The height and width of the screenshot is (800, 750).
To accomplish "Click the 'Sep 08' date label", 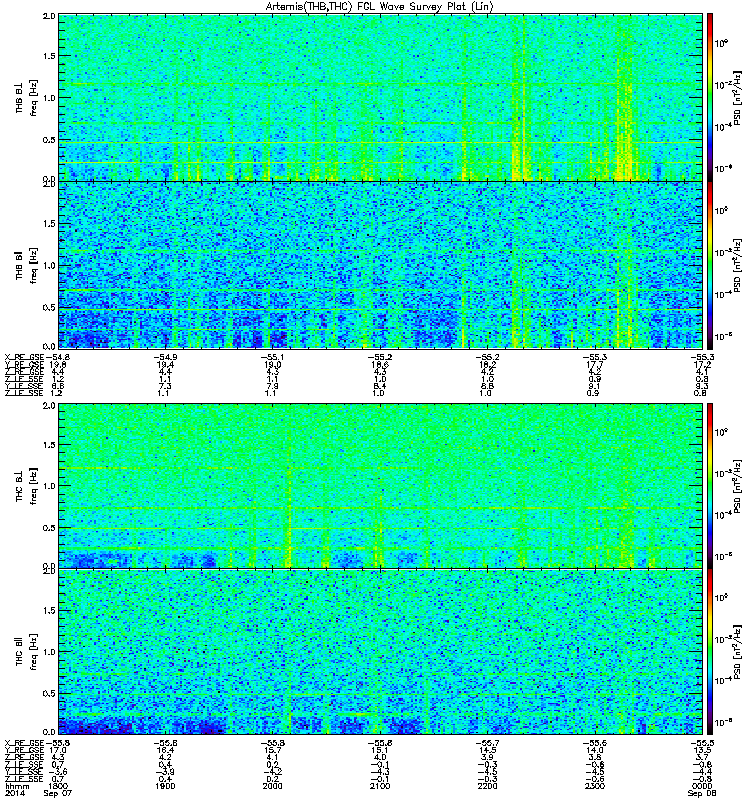I will [x=702, y=793].
